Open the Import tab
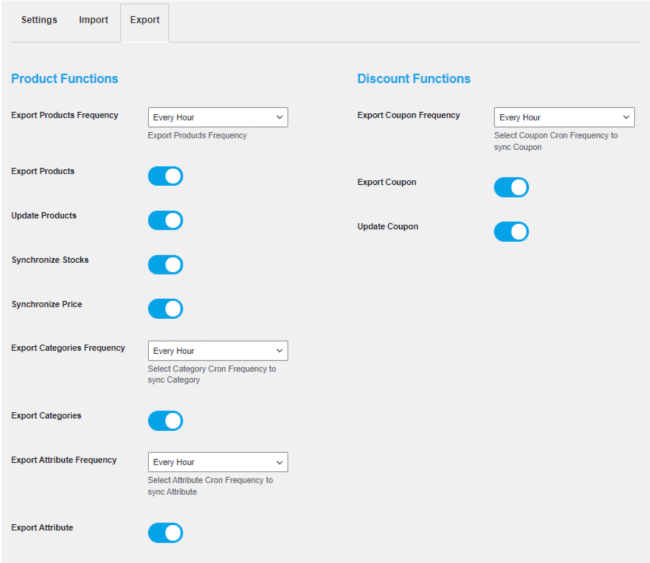This screenshot has height=563, width=650. (94, 20)
